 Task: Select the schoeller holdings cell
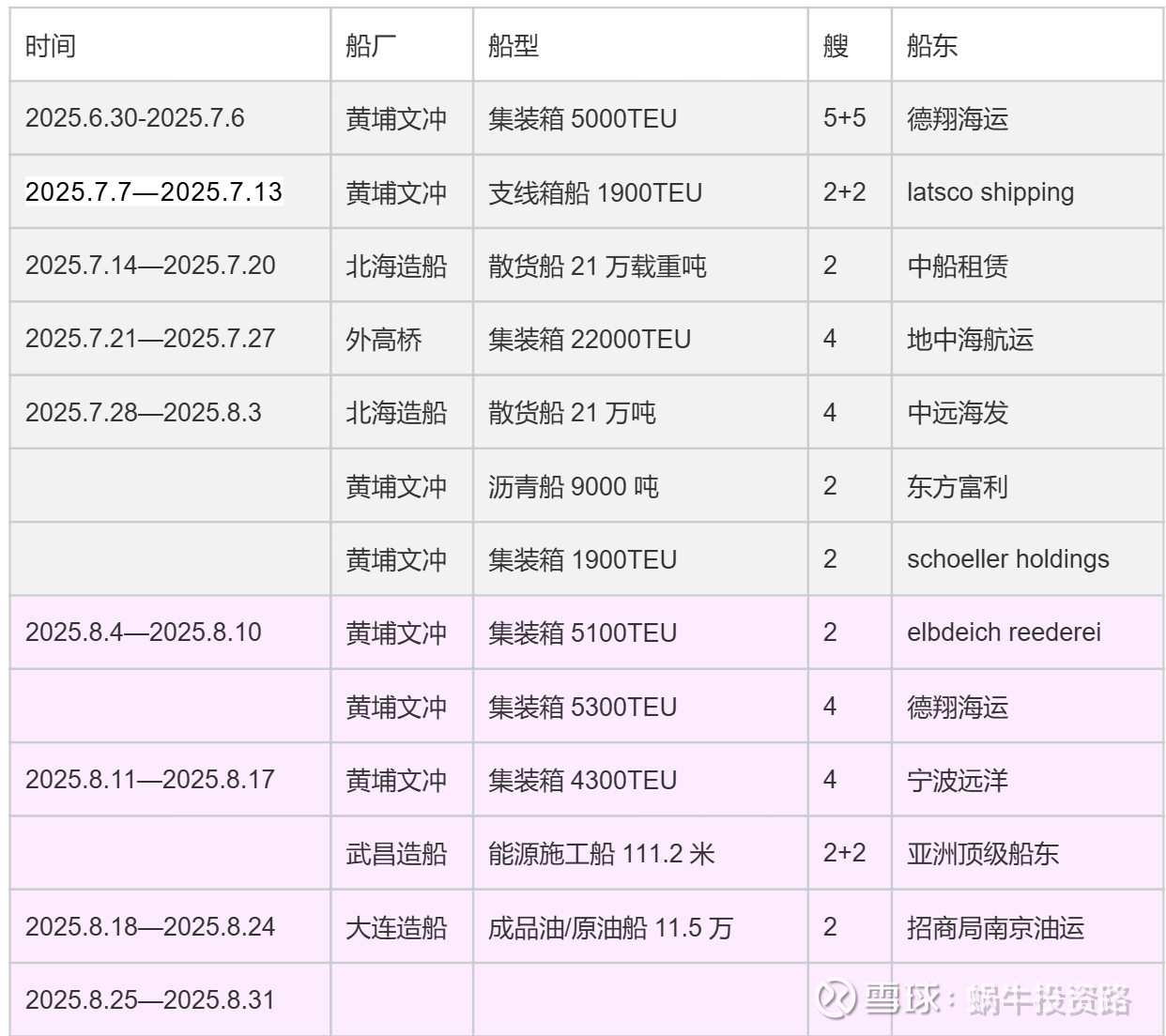(x=1007, y=559)
